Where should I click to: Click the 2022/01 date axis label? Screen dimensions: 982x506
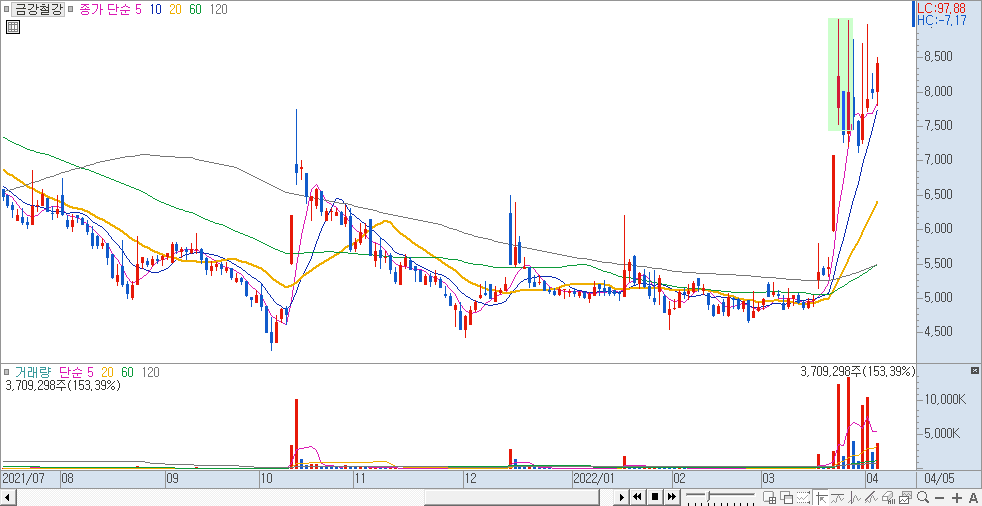coord(594,479)
